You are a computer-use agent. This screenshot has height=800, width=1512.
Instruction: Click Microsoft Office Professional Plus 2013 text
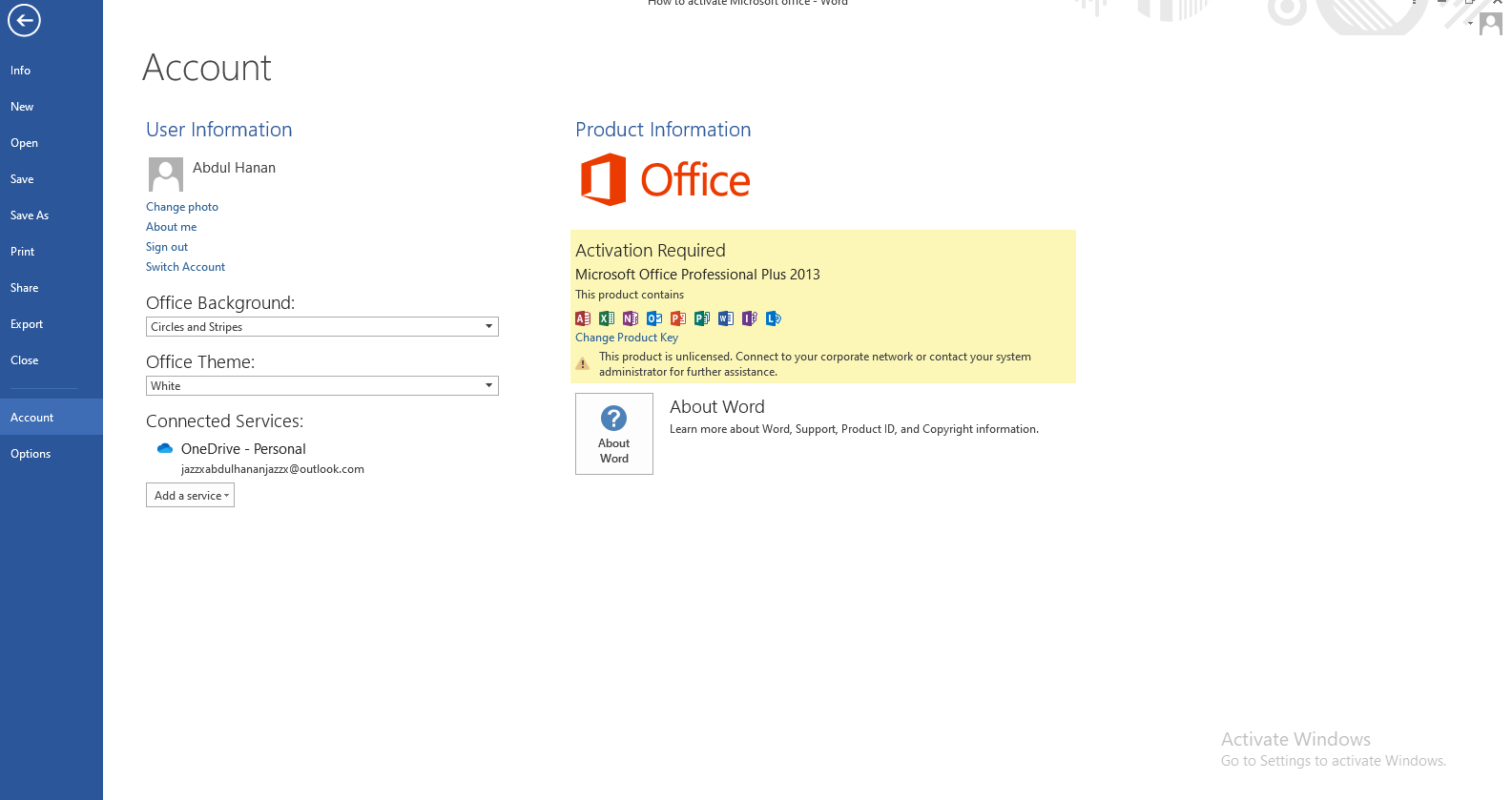tap(697, 275)
